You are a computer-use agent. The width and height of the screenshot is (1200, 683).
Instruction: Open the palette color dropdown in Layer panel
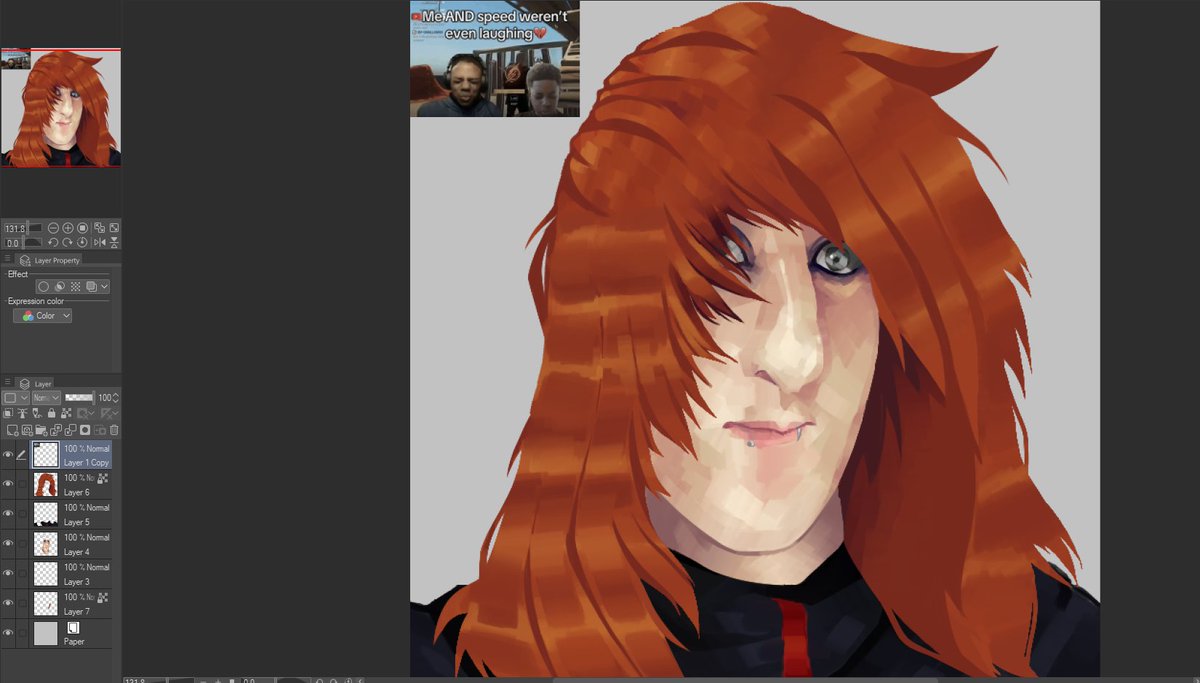pyautogui.click(x=16, y=398)
